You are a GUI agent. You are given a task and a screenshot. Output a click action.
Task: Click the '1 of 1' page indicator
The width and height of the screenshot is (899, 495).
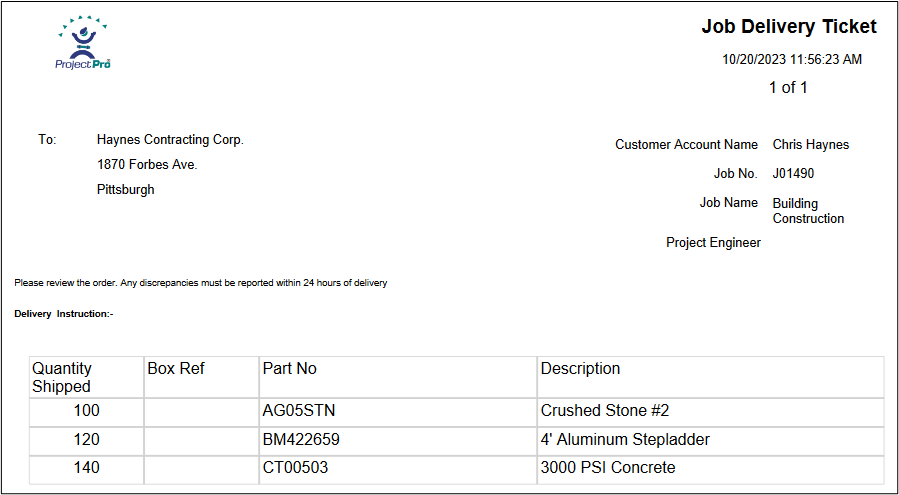[788, 88]
